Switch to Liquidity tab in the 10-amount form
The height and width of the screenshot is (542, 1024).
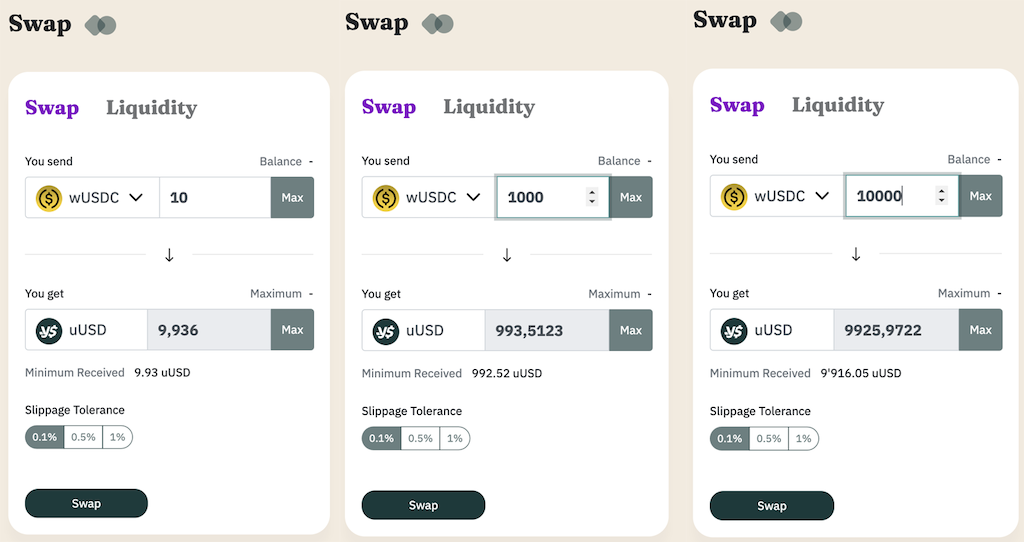pos(151,108)
